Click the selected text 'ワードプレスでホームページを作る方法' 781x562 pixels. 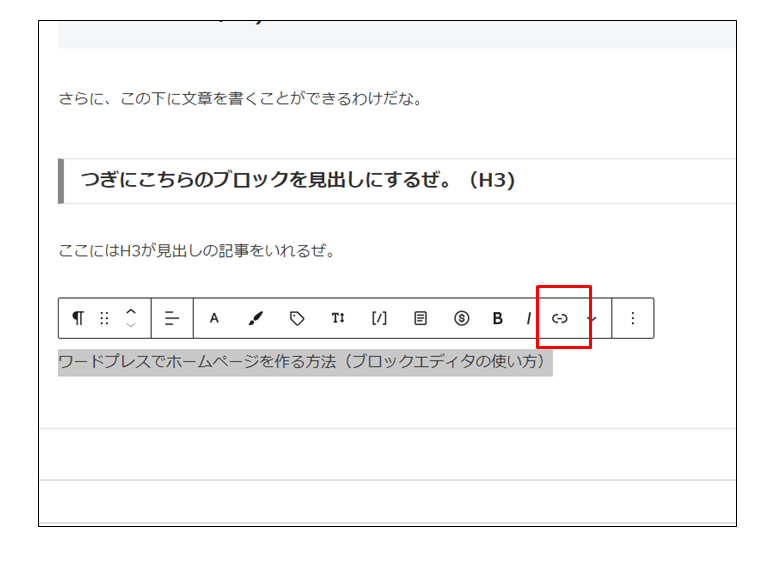[x=197, y=361]
